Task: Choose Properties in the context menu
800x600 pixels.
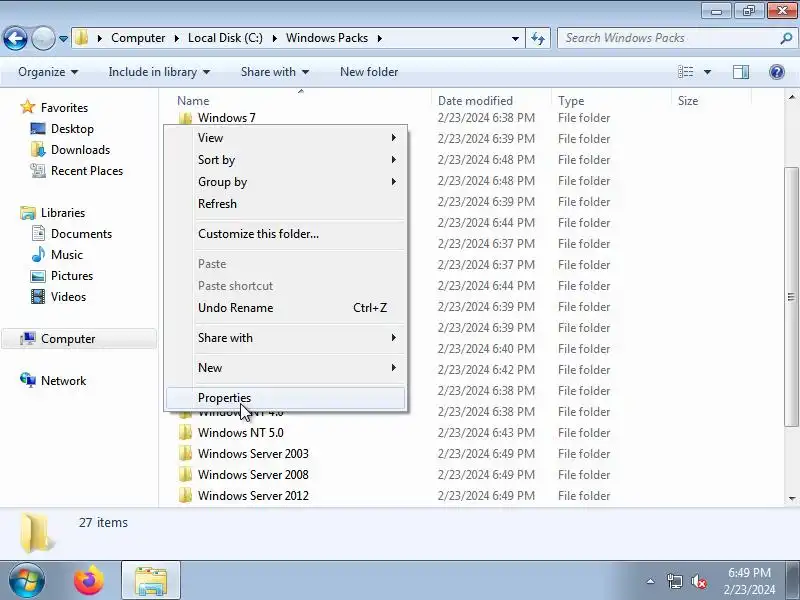Action: pos(286,398)
